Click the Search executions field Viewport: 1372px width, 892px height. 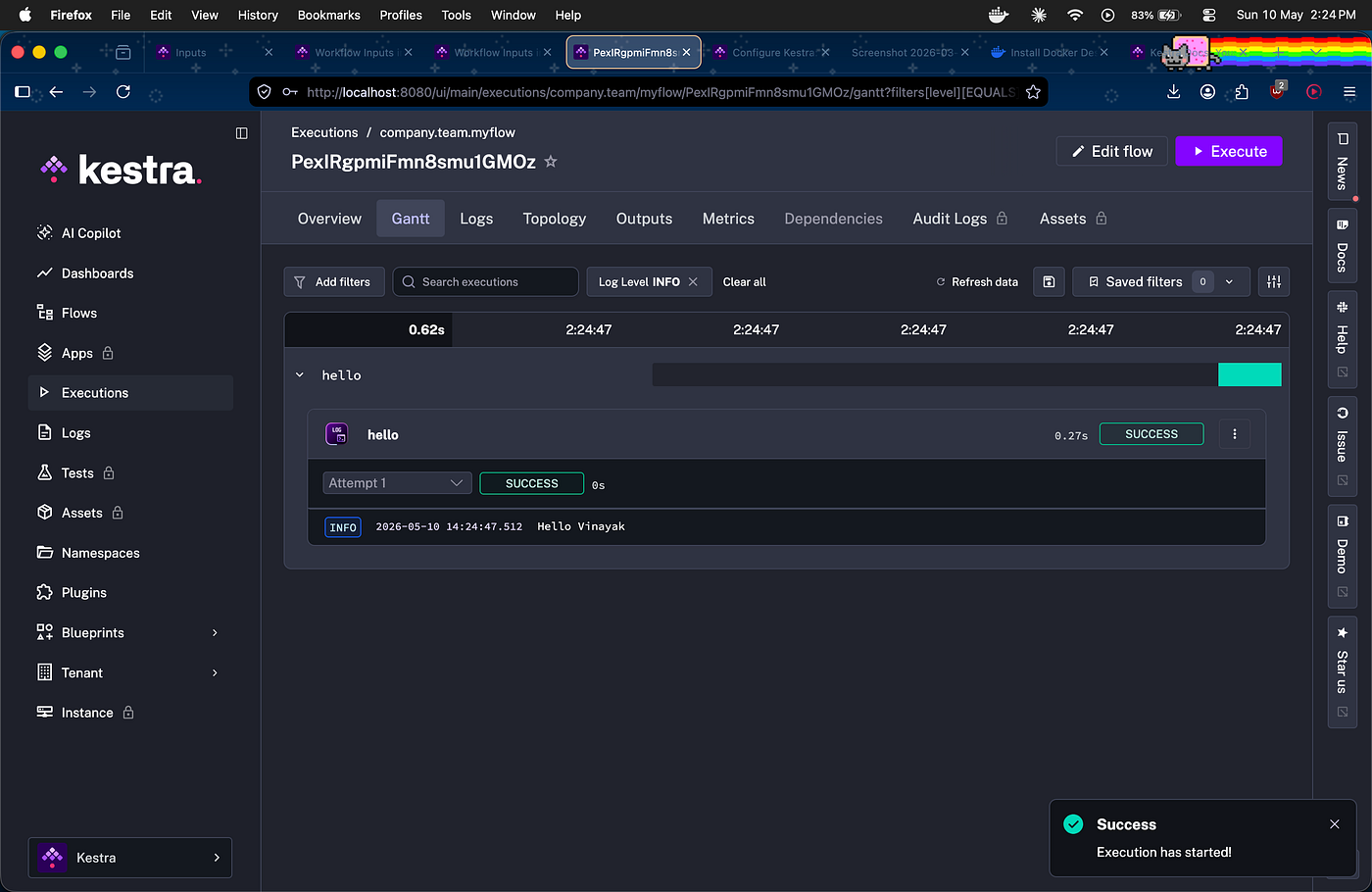pos(486,281)
